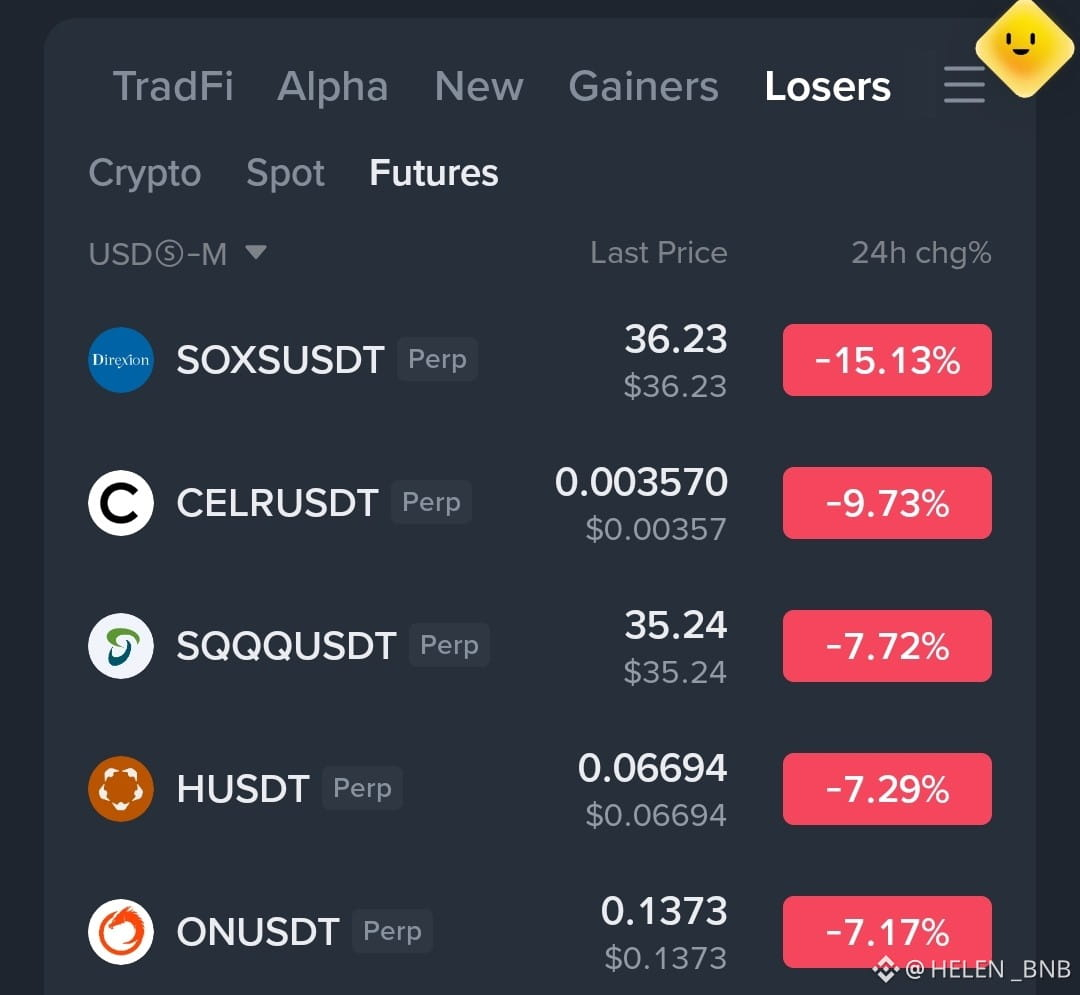
Task: Tap the SQQQUSDT coin logo
Action: [121, 646]
